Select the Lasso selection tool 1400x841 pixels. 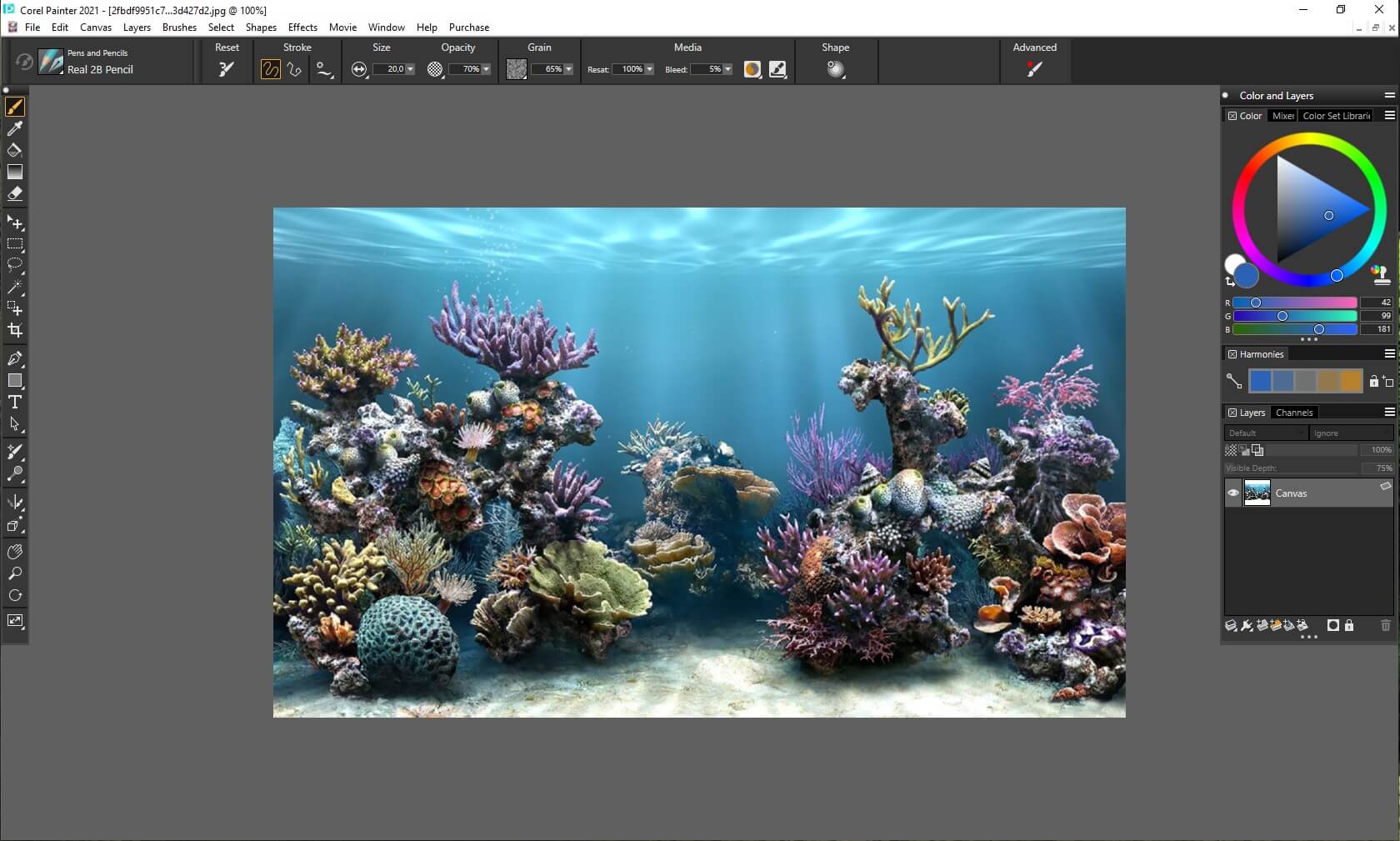pyautogui.click(x=15, y=265)
